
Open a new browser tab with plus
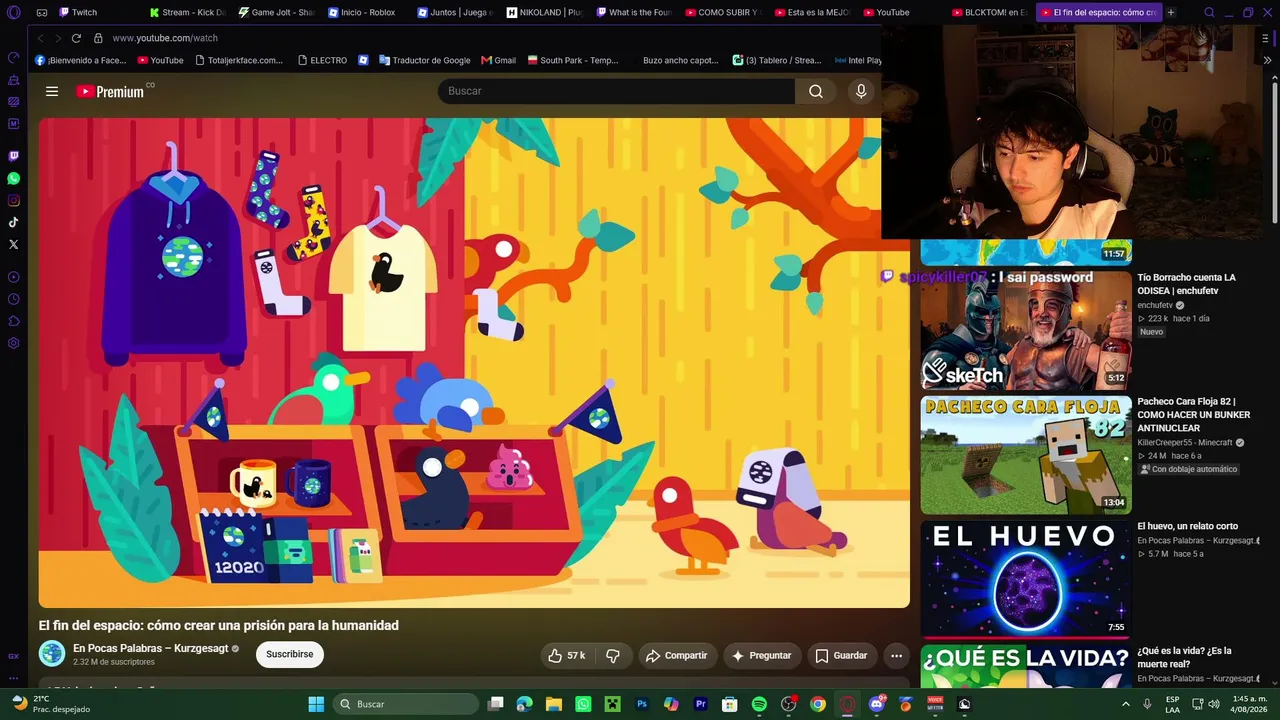coord(1171,12)
